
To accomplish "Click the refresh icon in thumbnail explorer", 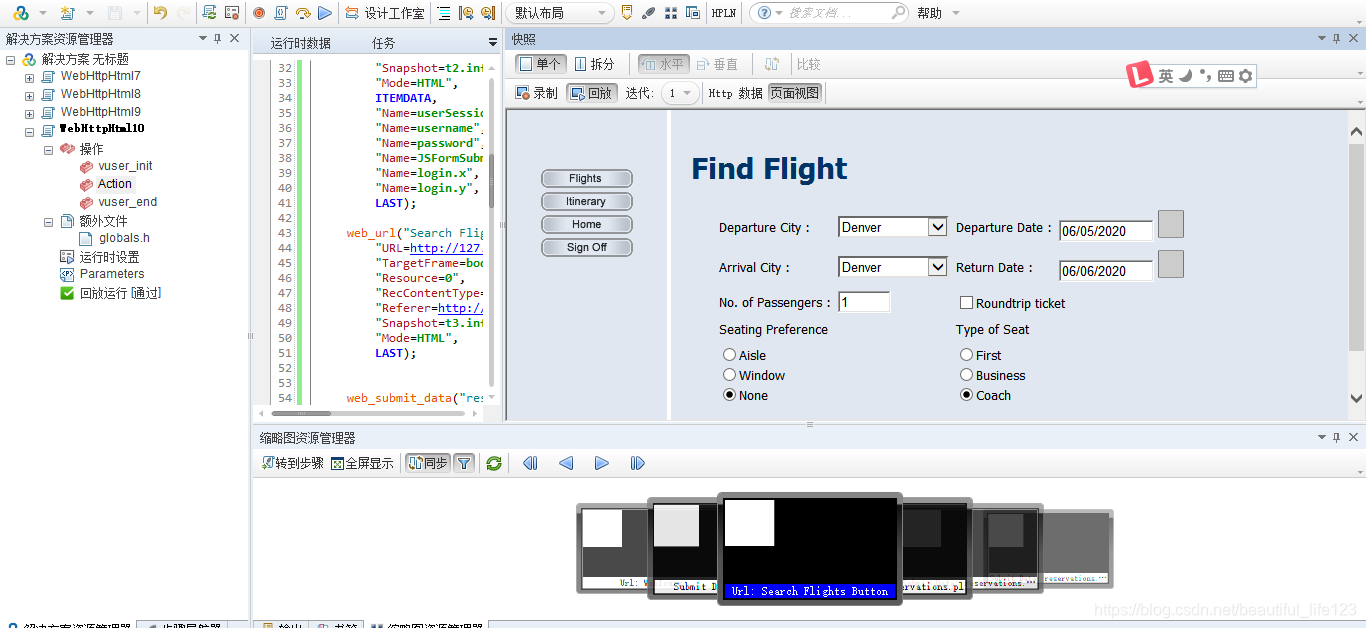I will pos(493,463).
